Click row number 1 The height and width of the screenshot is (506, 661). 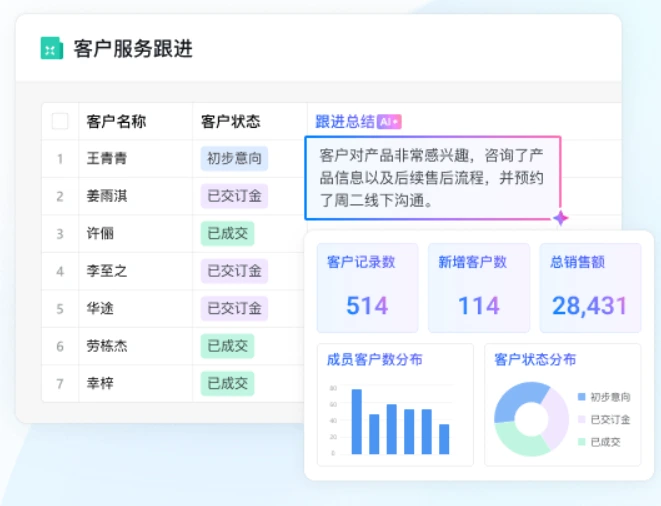(x=60, y=159)
